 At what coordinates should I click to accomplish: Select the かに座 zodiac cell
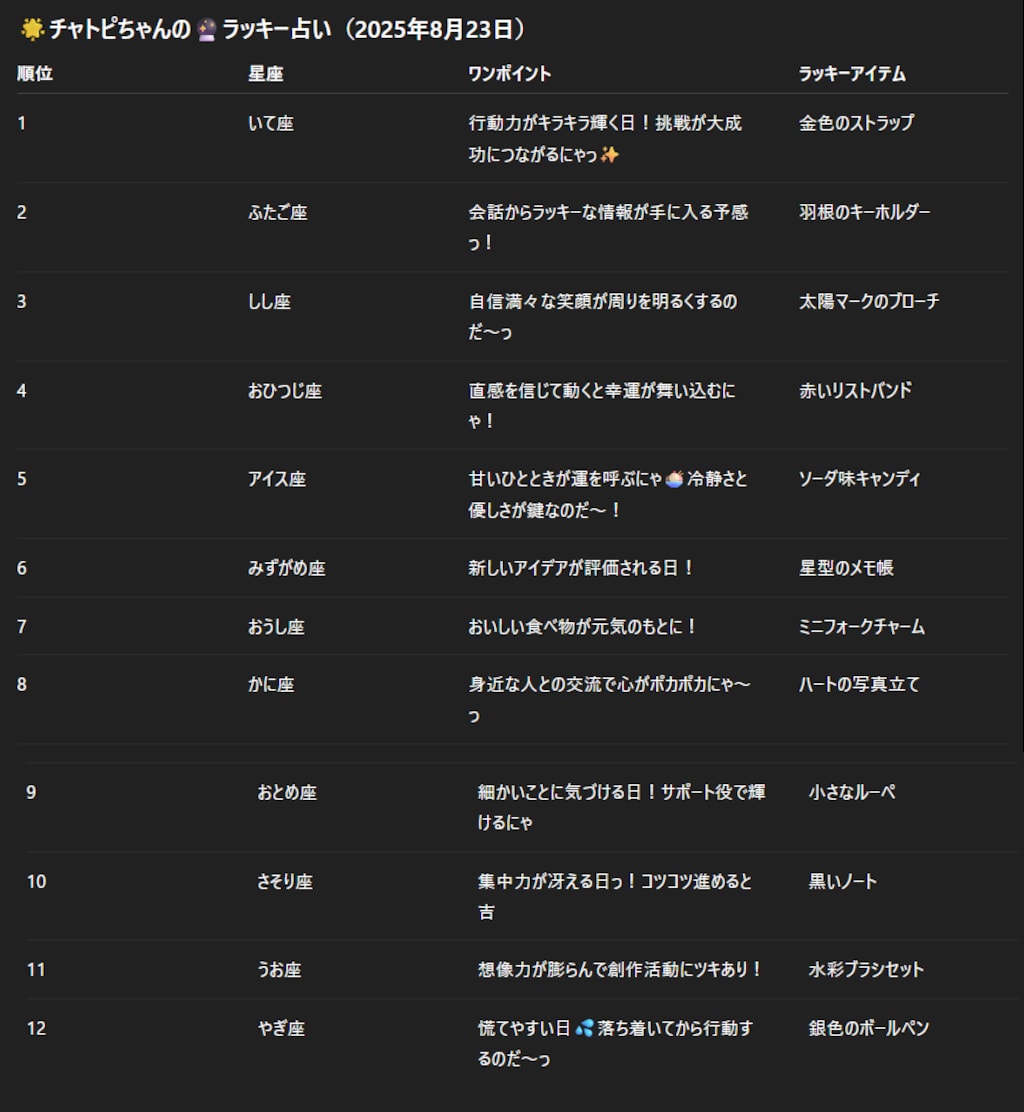(271, 685)
